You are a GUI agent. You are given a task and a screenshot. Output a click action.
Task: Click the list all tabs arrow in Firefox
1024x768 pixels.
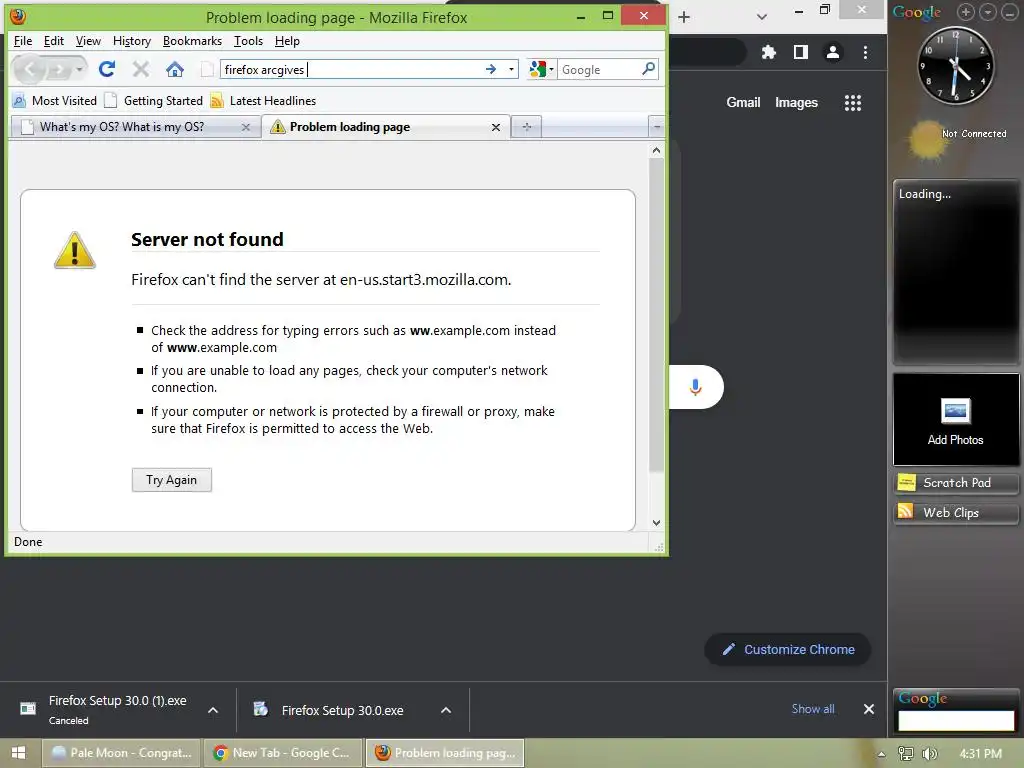tap(657, 127)
